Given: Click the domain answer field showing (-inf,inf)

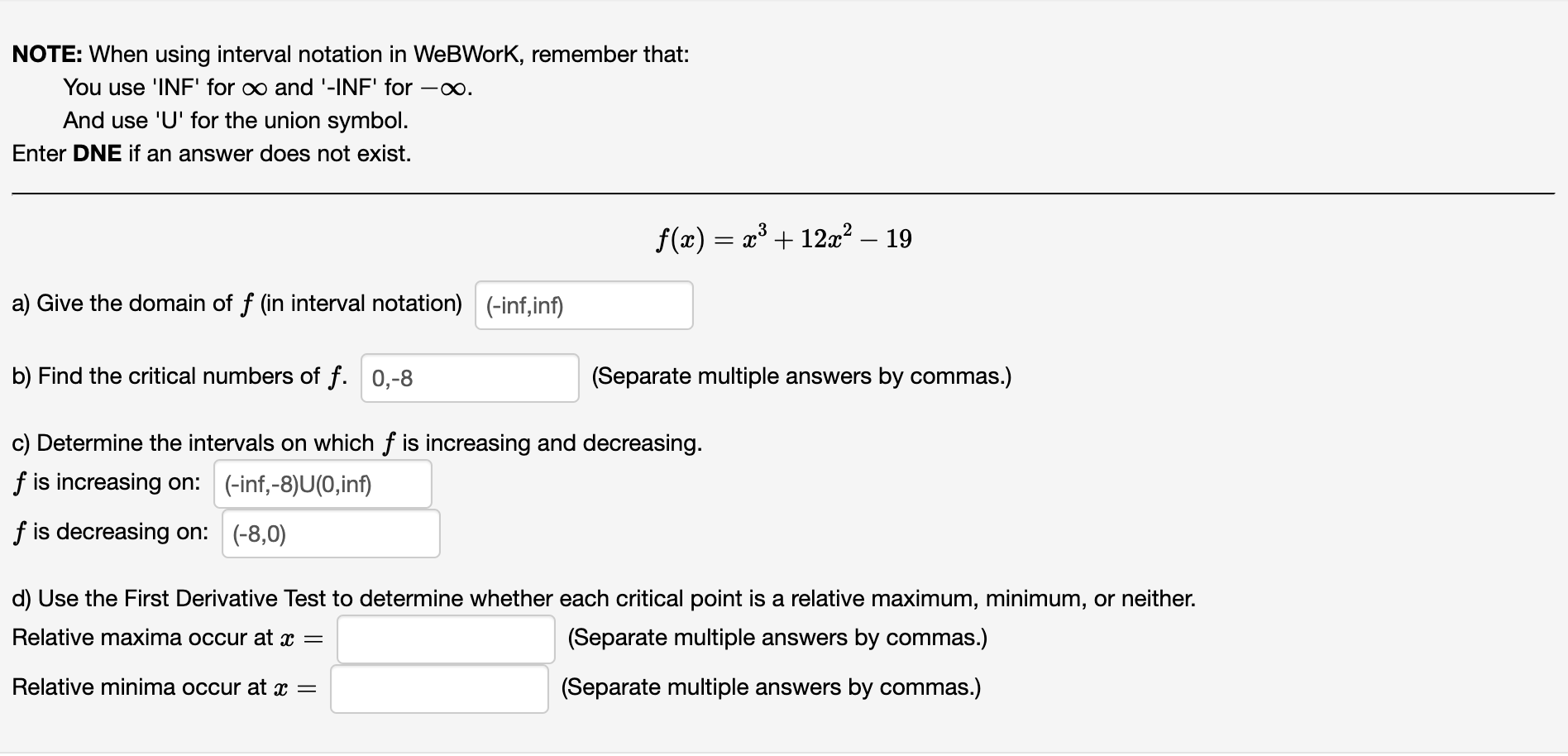Looking at the screenshot, I should [583, 305].
